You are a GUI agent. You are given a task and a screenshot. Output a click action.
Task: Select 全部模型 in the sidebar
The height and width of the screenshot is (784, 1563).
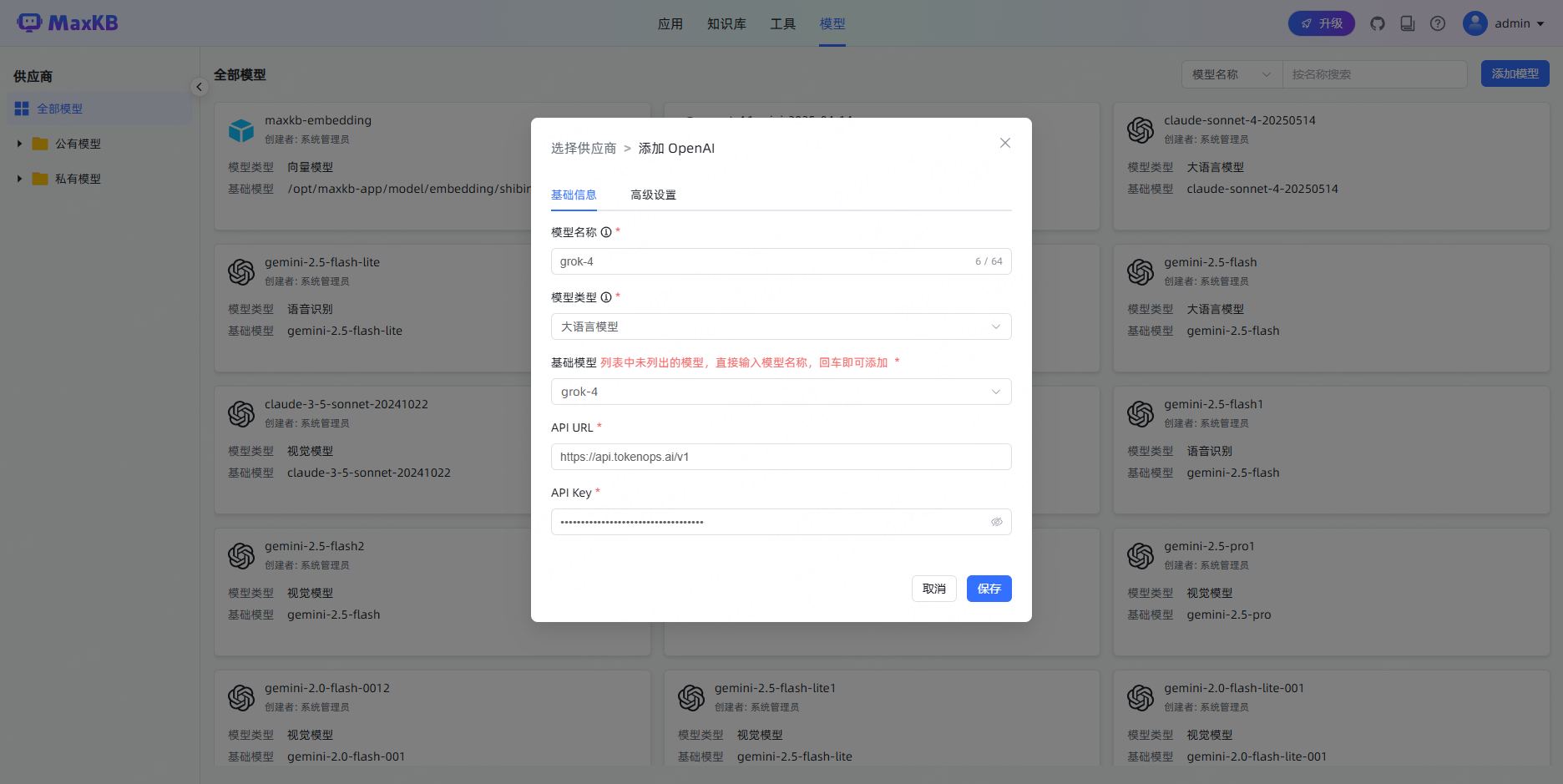coord(100,109)
